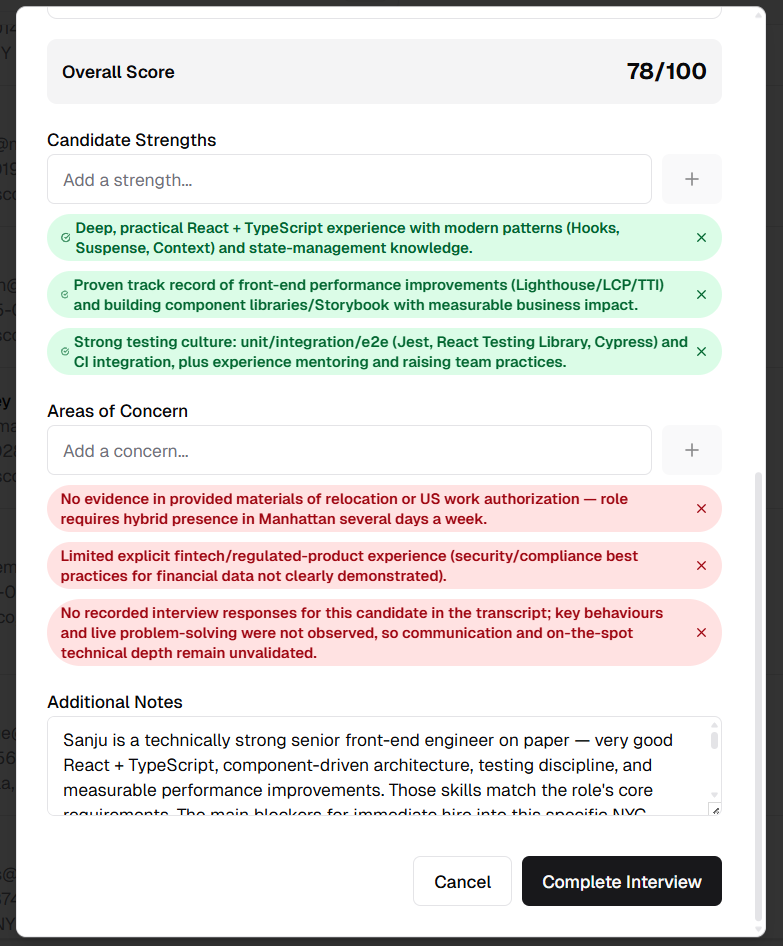Click the Additional Notes scroll-down arrow
The width and height of the screenshot is (783, 946).
tap(714, 794)
